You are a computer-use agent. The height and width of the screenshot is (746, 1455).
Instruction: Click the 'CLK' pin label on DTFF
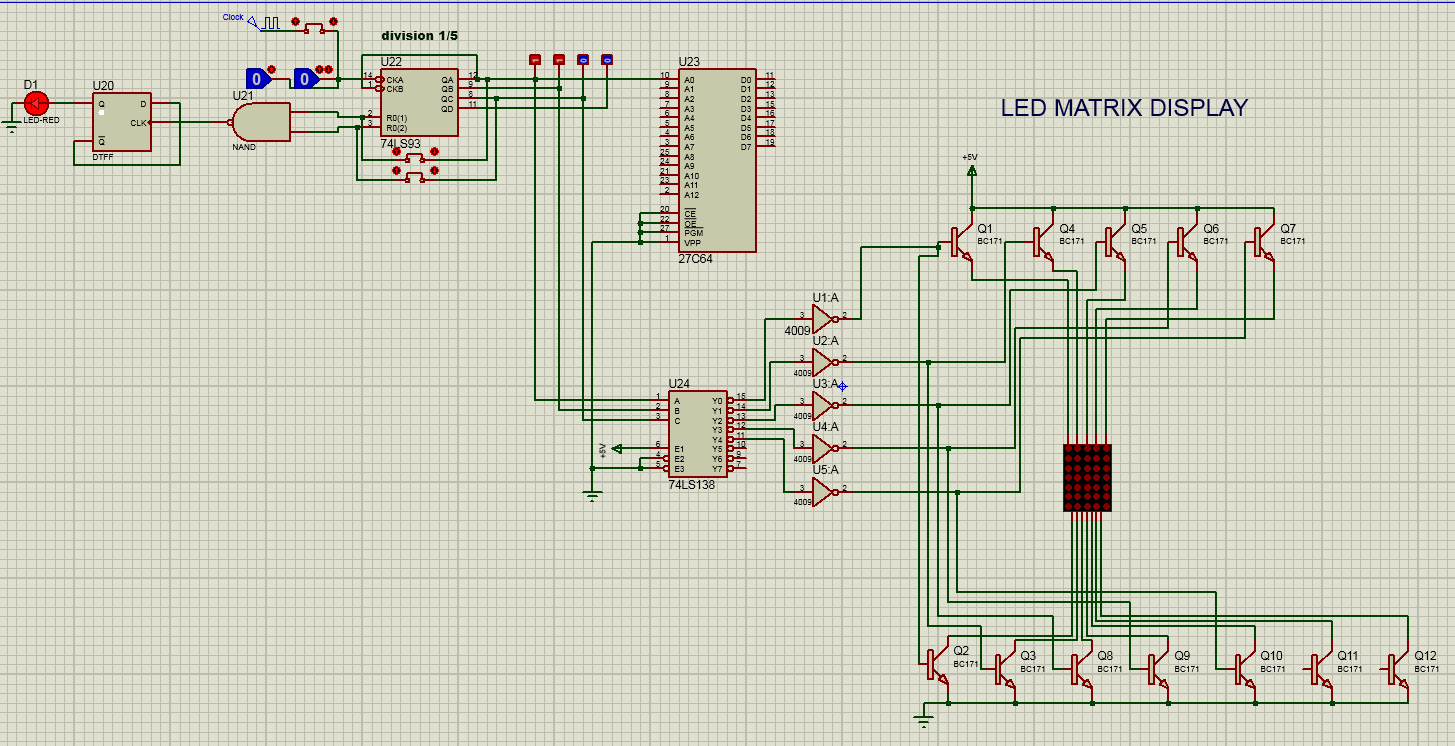[x=139, y=123]
